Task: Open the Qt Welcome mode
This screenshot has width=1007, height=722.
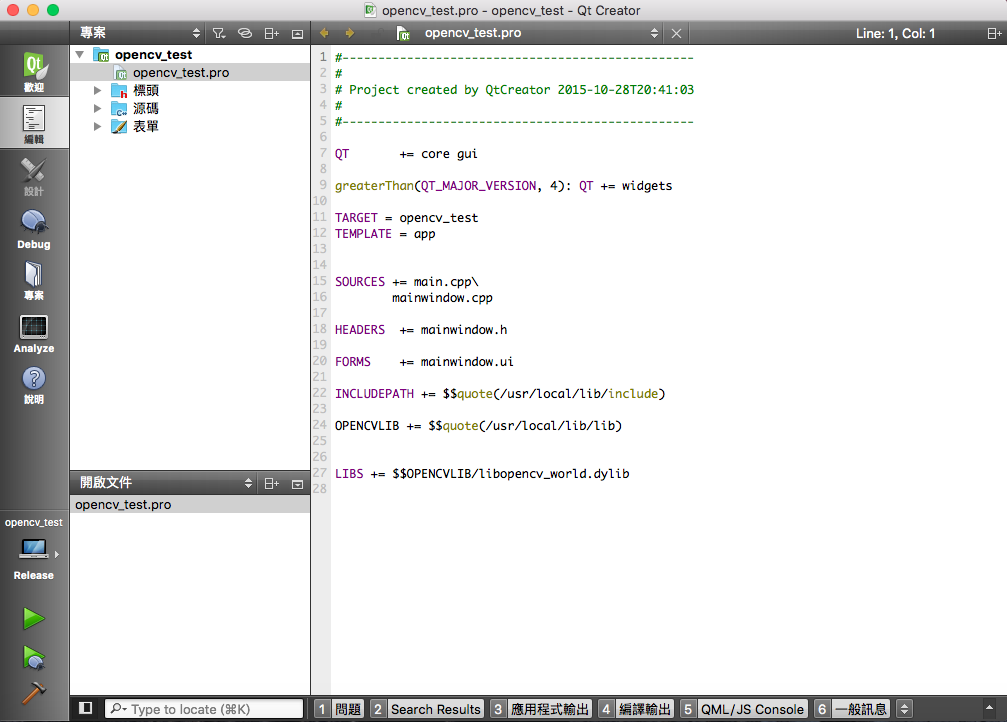Action: pos(34,71)
